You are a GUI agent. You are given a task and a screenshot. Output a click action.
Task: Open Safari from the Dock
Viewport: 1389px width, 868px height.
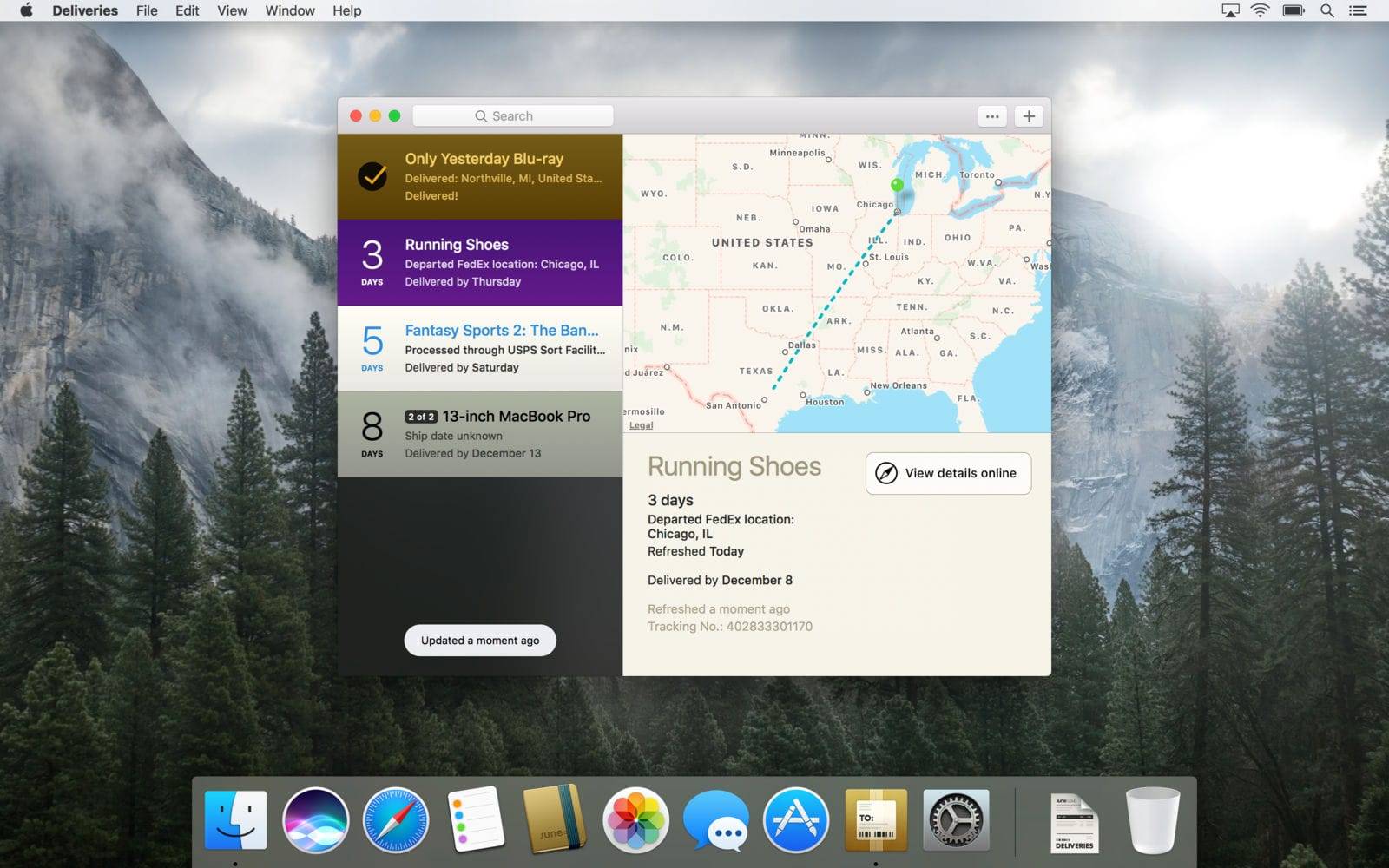[395, 820]
